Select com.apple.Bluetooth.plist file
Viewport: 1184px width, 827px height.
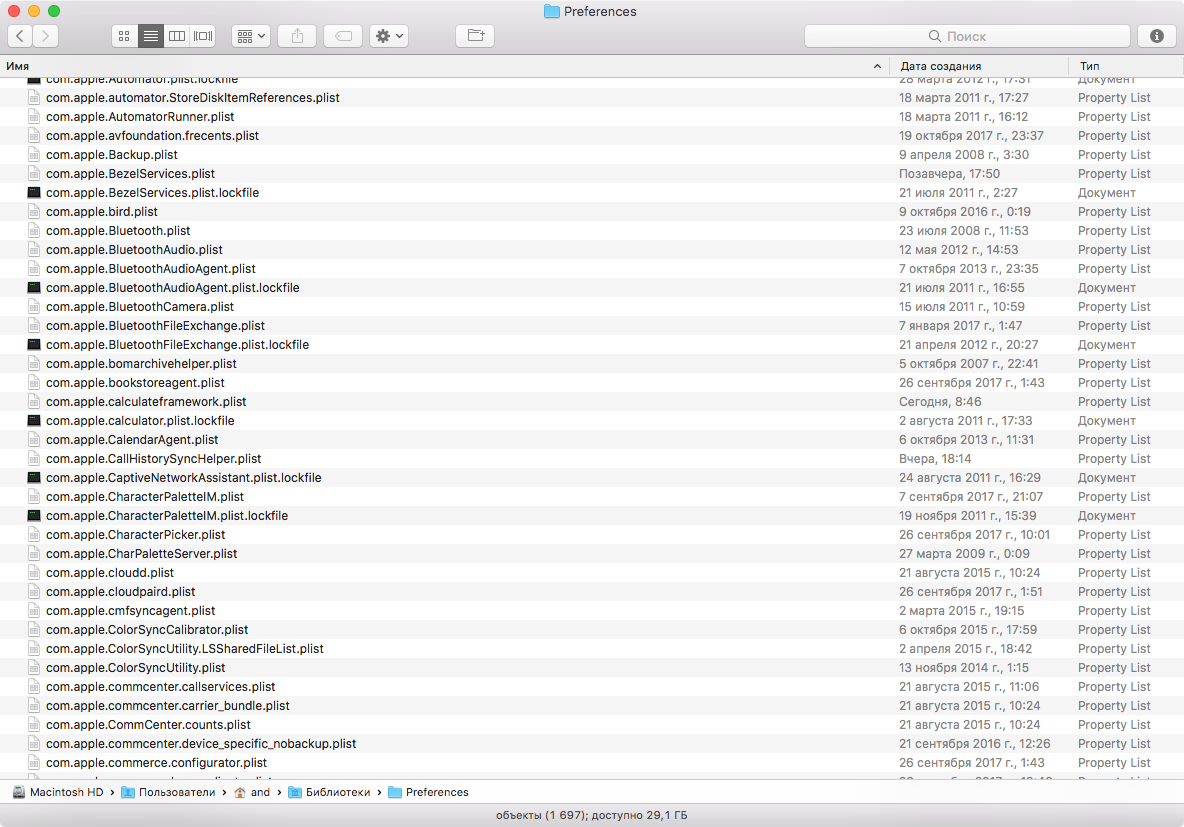(118, 231)
